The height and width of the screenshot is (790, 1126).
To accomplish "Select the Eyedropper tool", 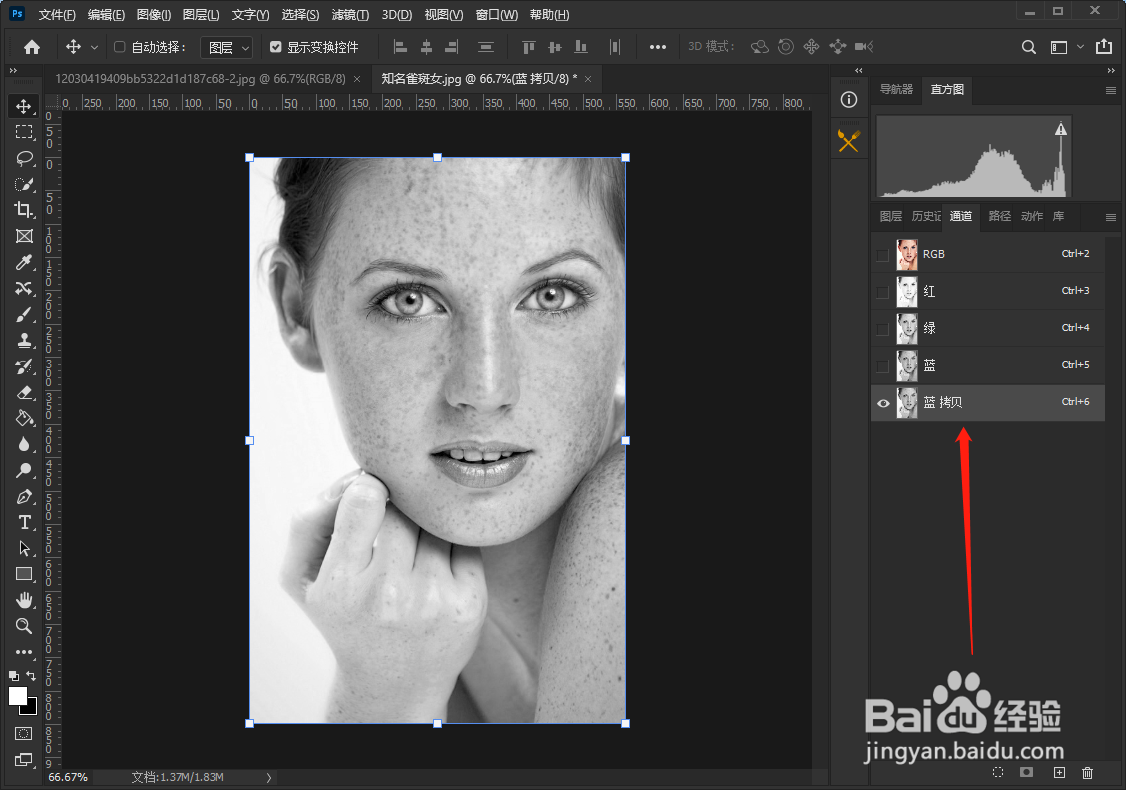I will (24, 262).
